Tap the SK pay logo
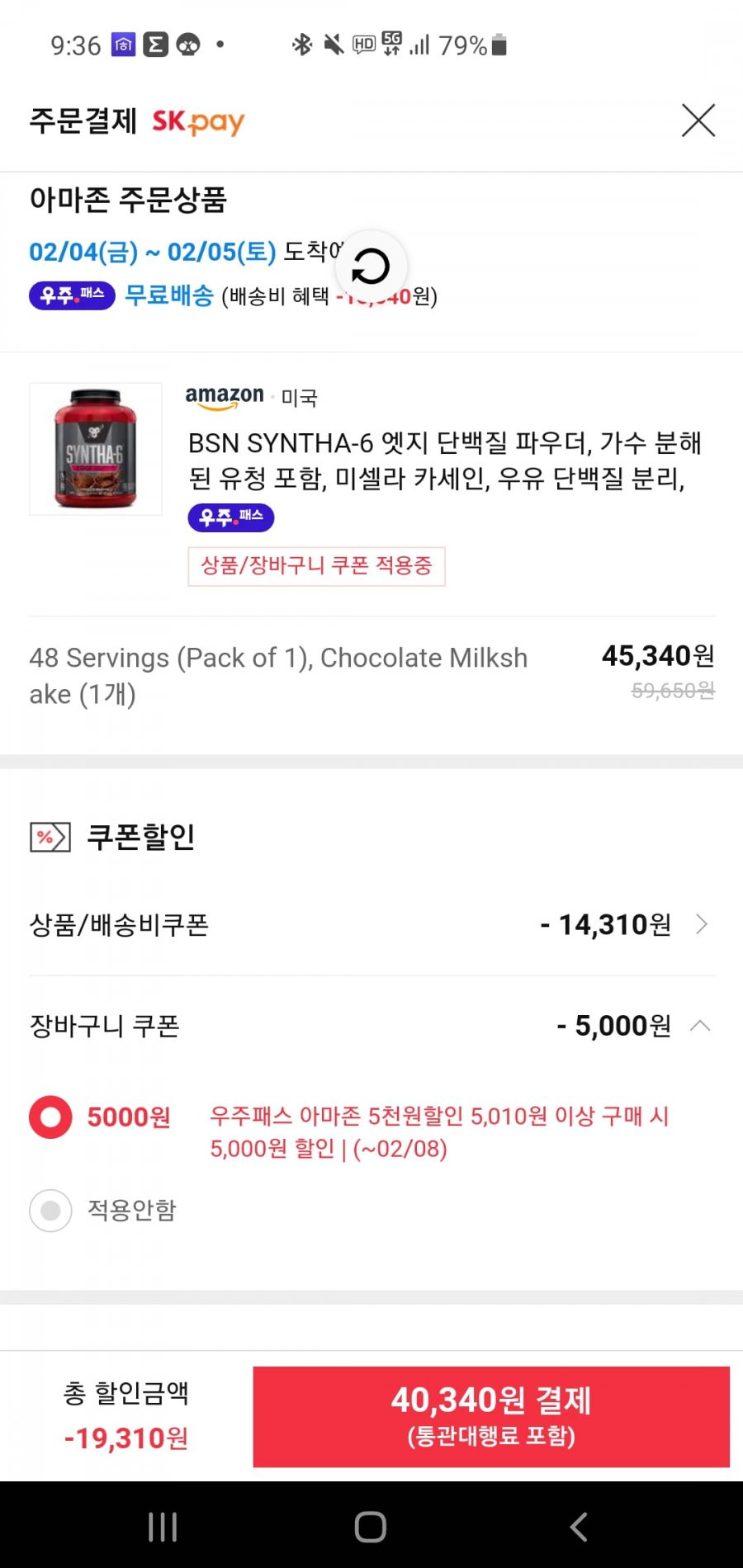Image resolution: width=743 pixels, height=1568 pixels. (x=198, y=122)
